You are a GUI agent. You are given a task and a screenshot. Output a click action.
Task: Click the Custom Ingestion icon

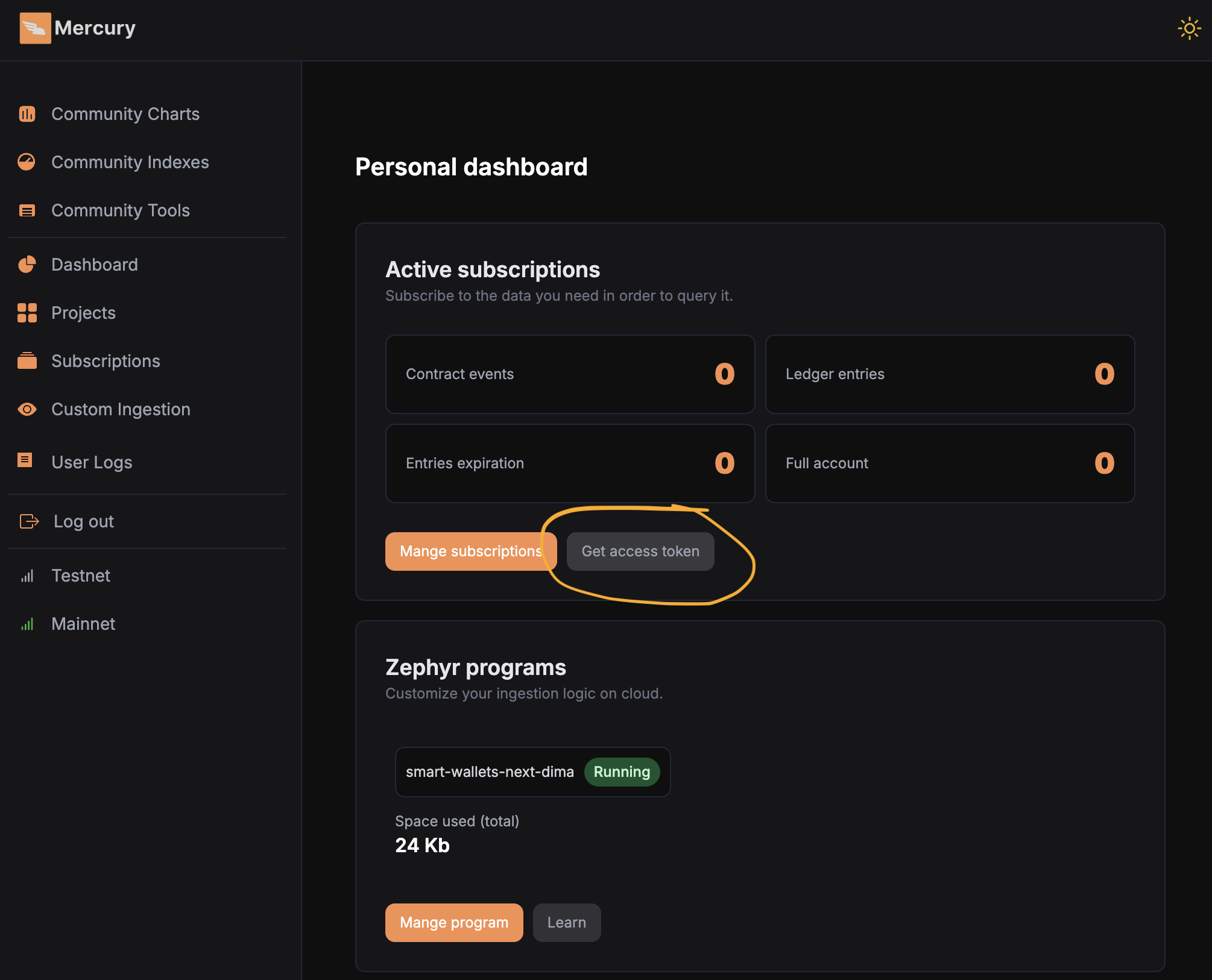pyautogui.click(x=27, y=409)
